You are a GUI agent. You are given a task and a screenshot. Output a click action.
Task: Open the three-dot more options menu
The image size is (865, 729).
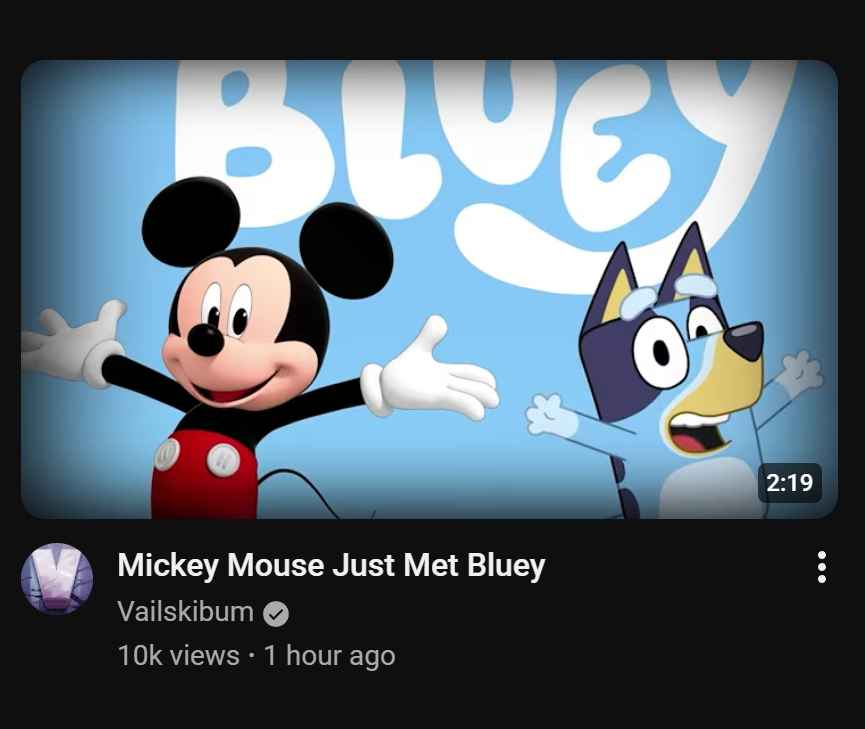click(x=821, y=567)
